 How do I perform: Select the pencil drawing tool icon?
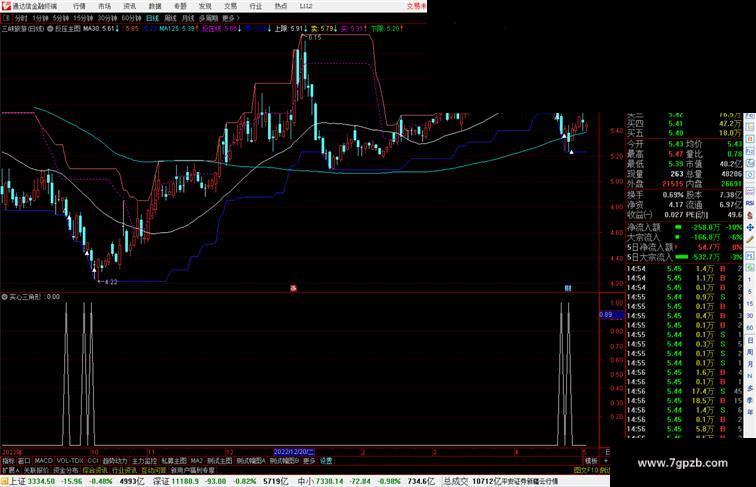[x=750, y=240]
